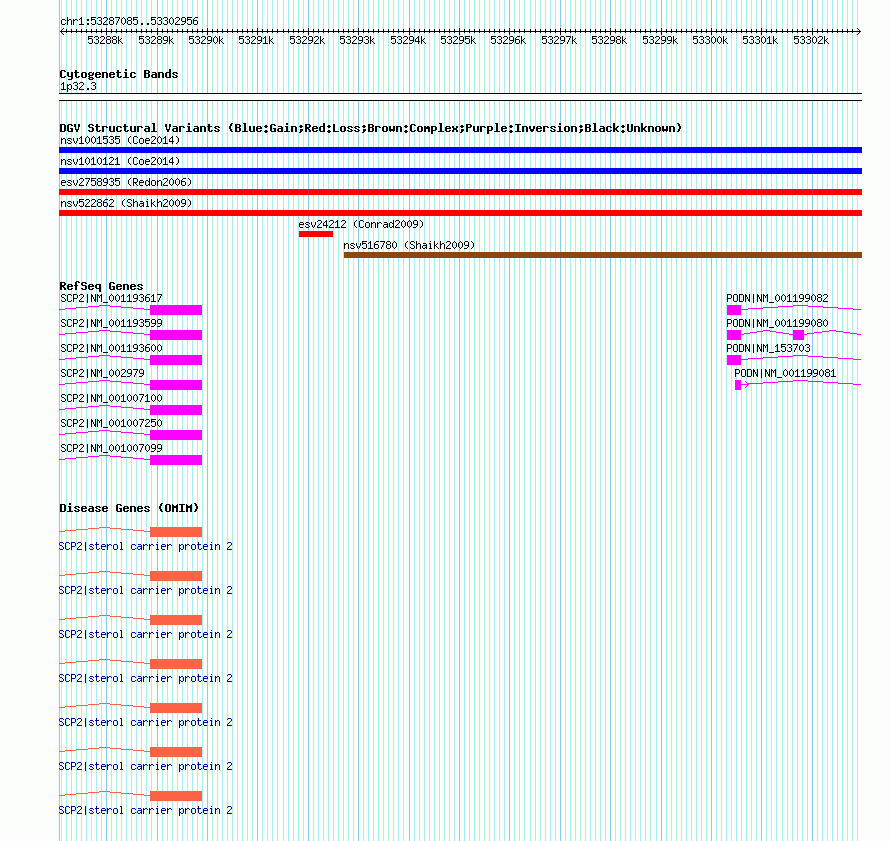
Task: Click the 53298k ruler tick label
Action: 609,40
